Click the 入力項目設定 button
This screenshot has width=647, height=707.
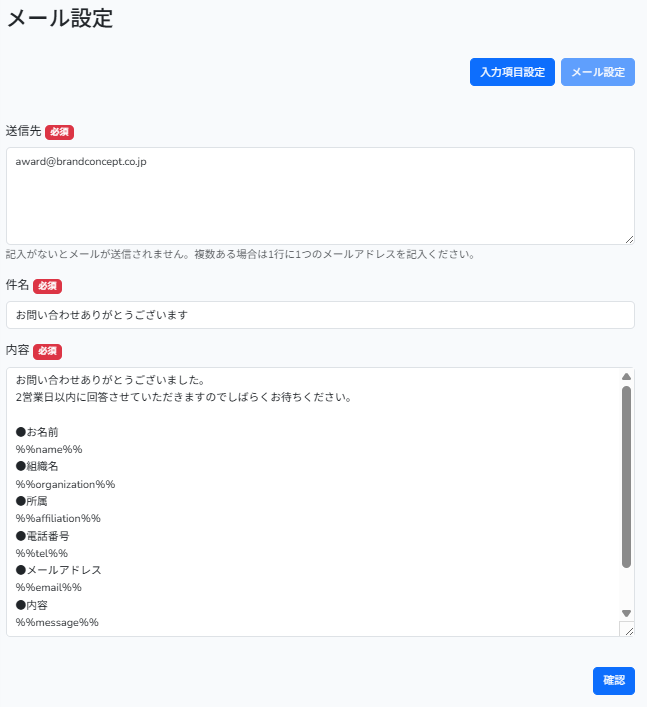pyautogui.click(x=512, y=72)
